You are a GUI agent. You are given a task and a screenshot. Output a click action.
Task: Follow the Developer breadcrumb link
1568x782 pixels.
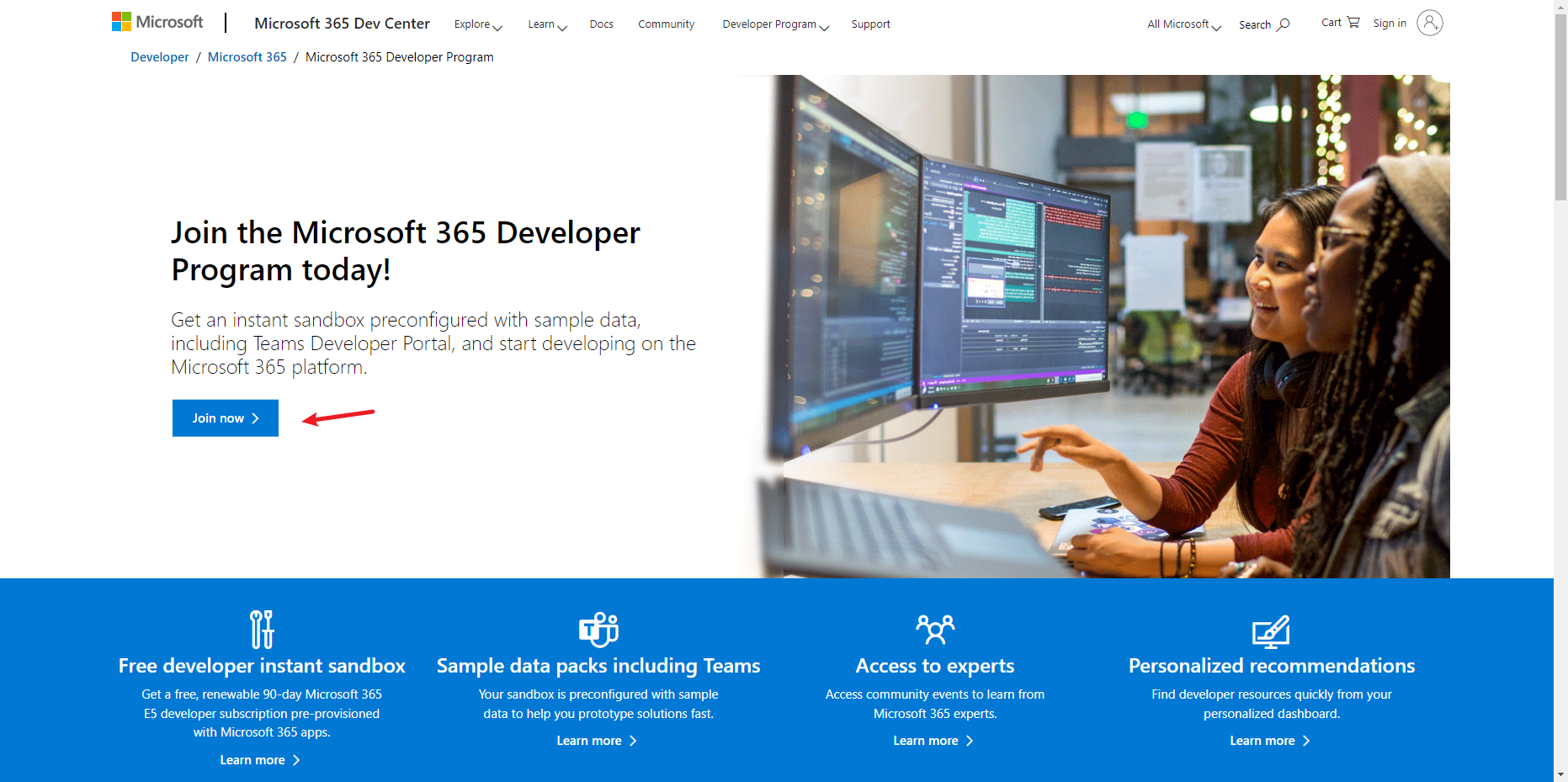pos(160,57)
